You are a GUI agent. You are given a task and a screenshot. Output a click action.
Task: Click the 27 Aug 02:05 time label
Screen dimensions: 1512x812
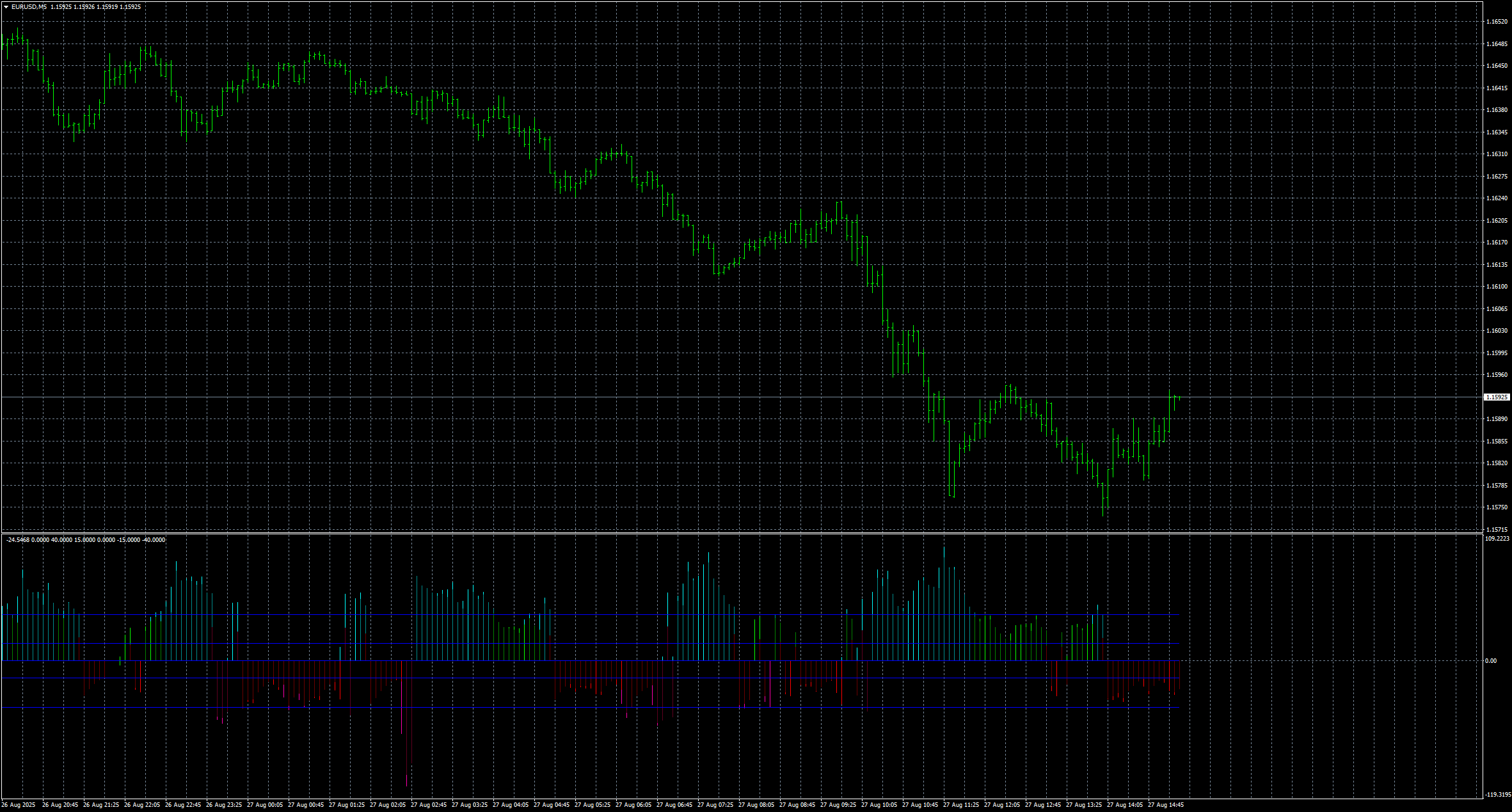pos(388,805)
